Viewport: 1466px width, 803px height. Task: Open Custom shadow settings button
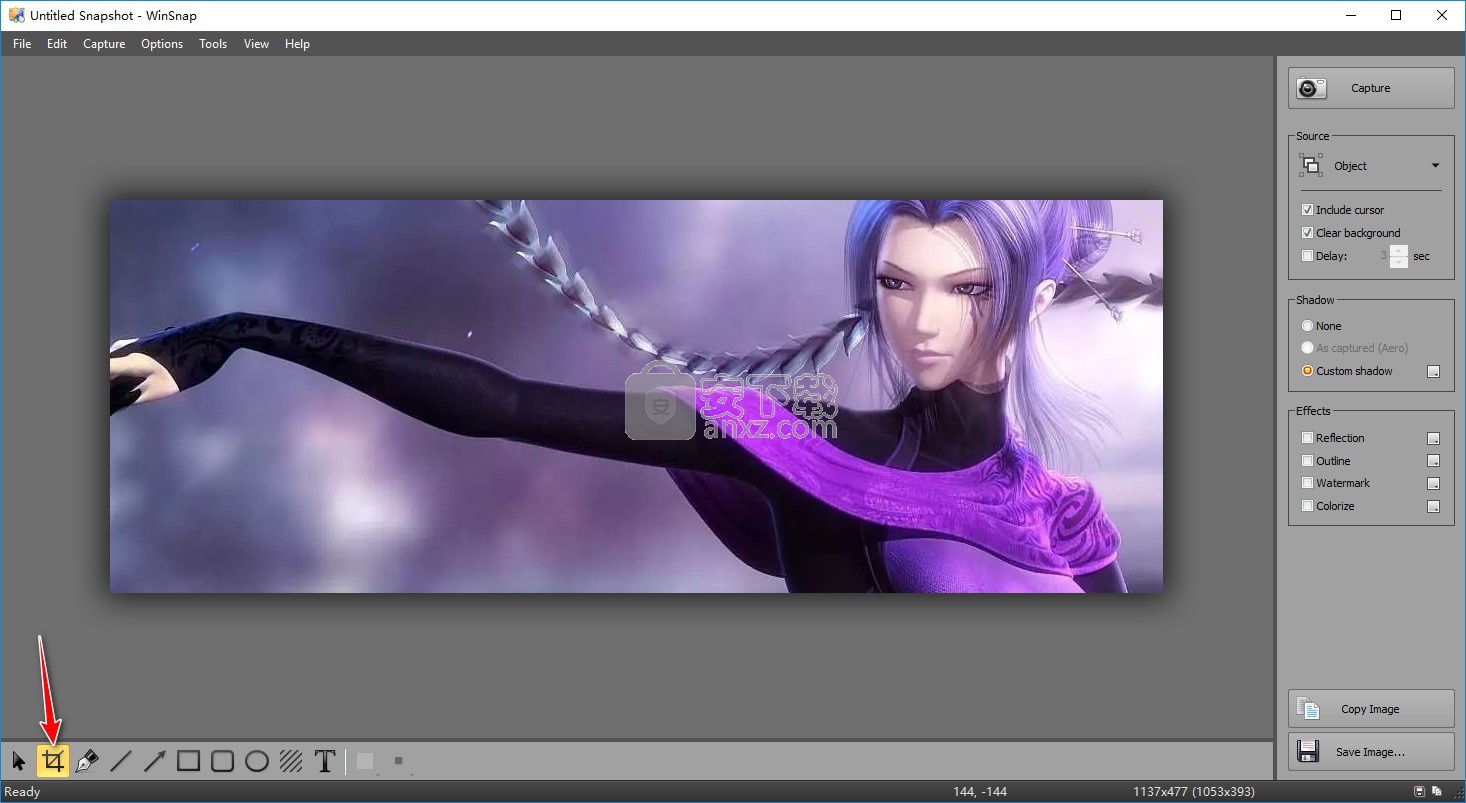pyautogui.click(x=1433, y=371)
